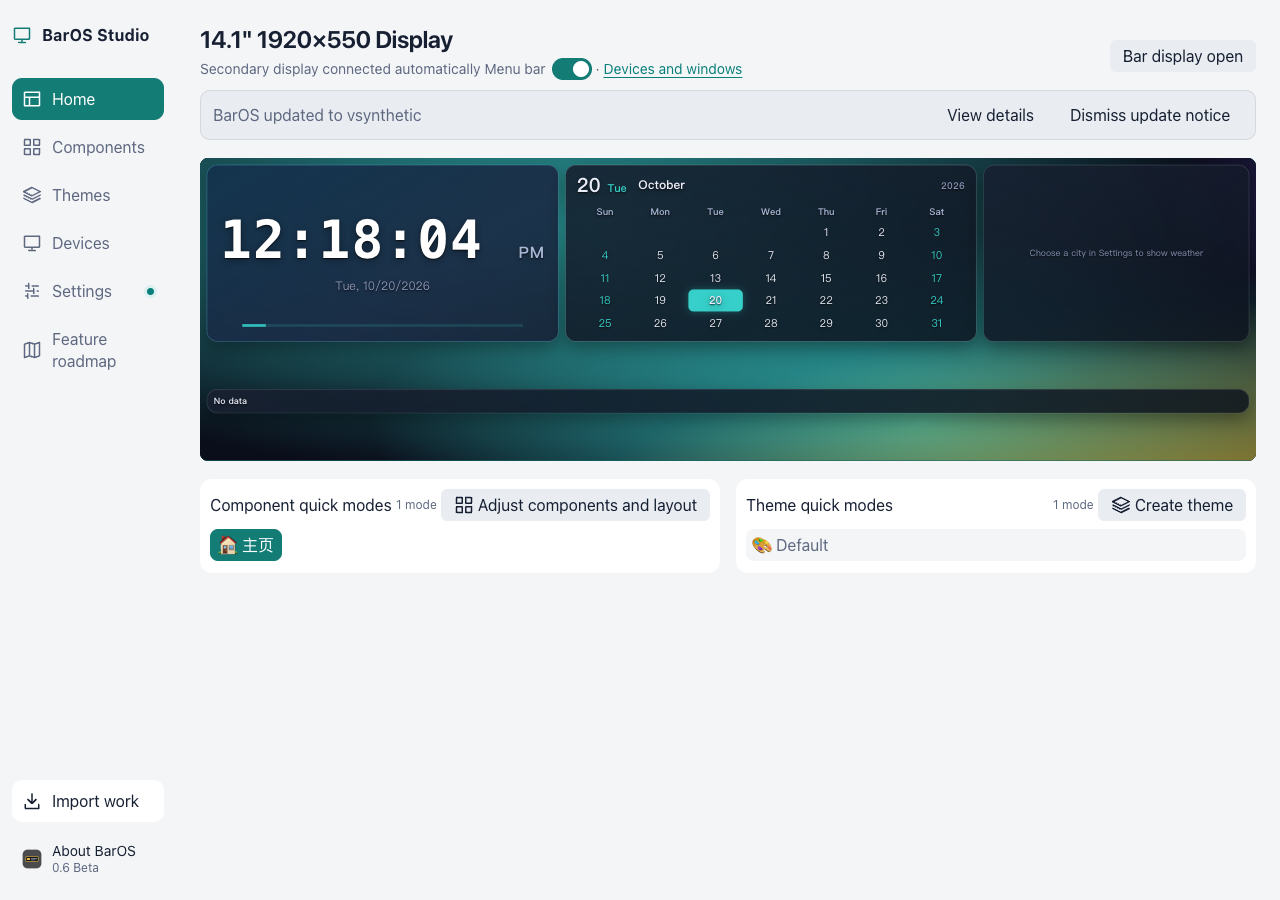The width and height of the screenshot is (1280, 900).
Task: Click the Import work button
Action: click(88, 801)
